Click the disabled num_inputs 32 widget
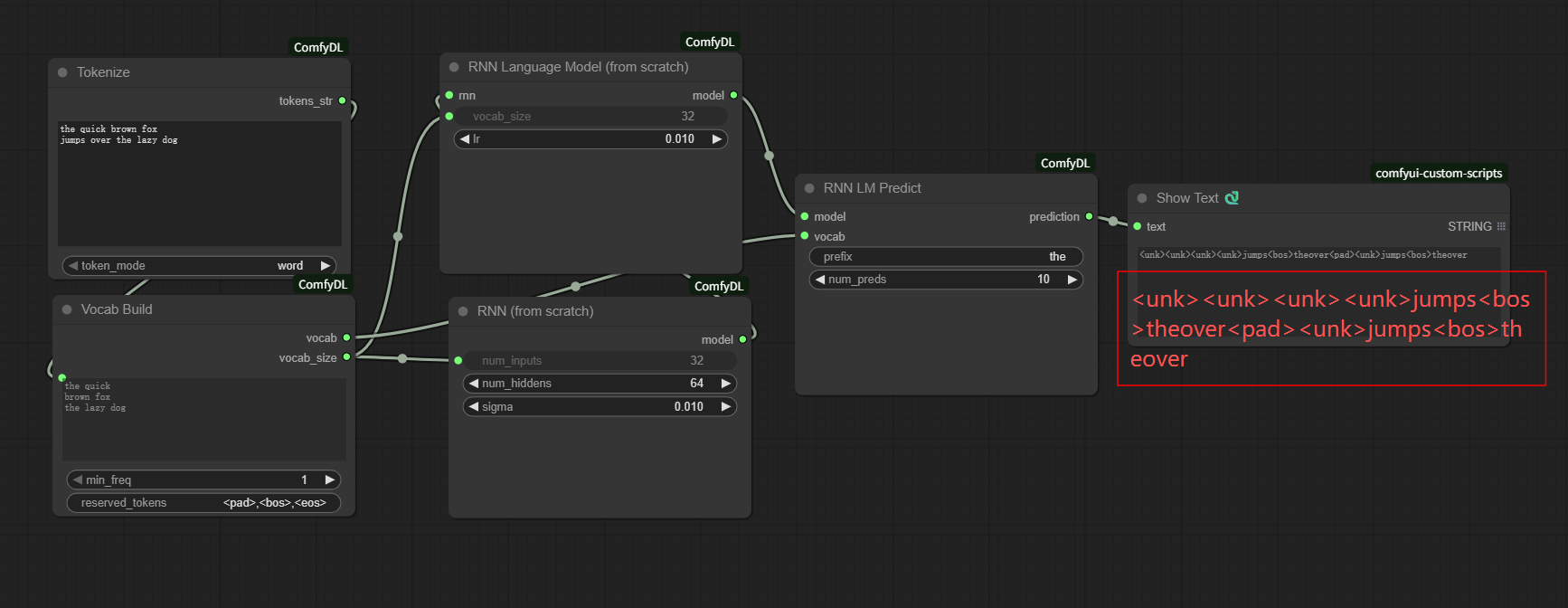Screen dimensions: 1568x608 tap(600, 360)
